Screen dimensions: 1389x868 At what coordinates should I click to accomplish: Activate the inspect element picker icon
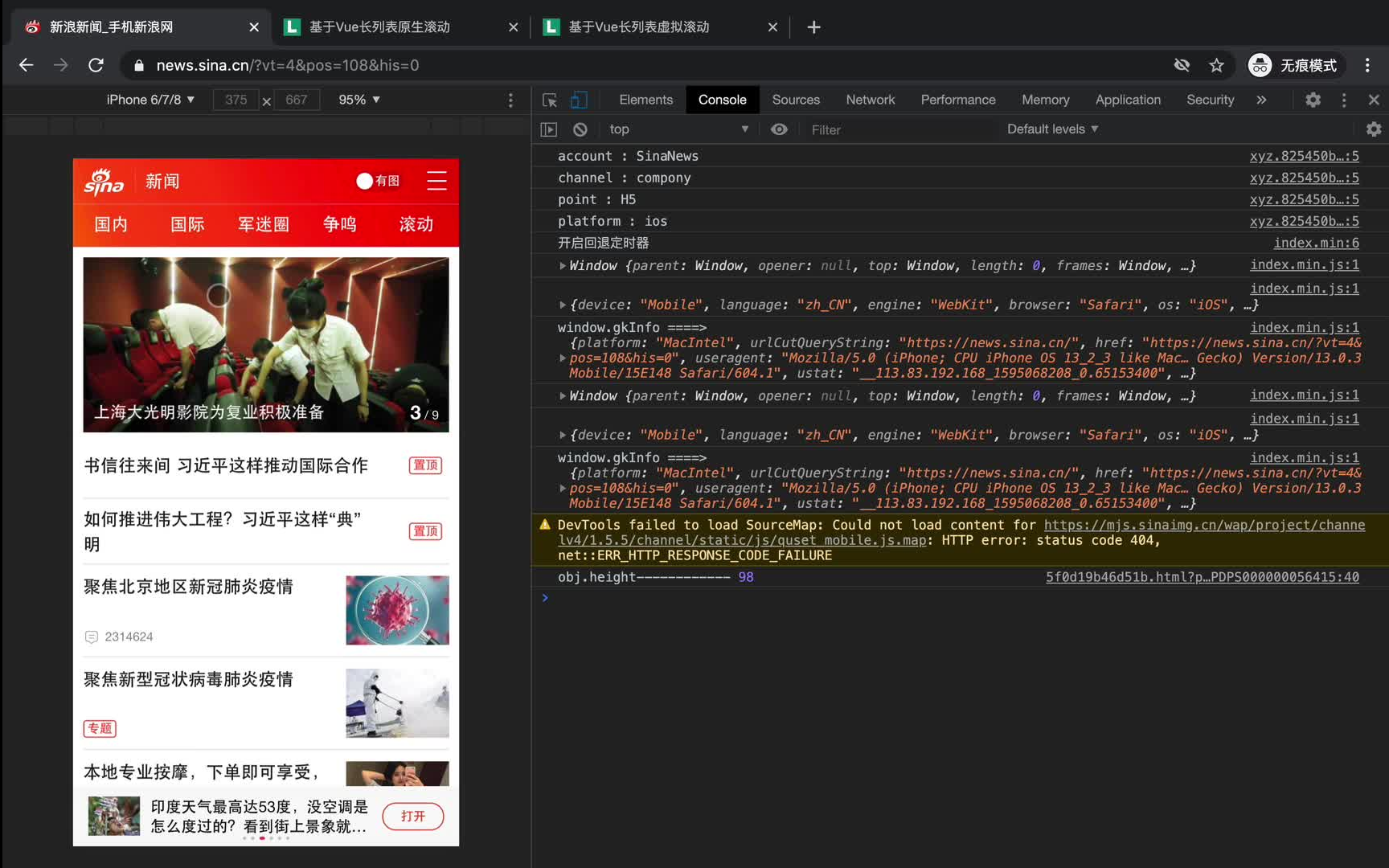(x=550, y=100)
